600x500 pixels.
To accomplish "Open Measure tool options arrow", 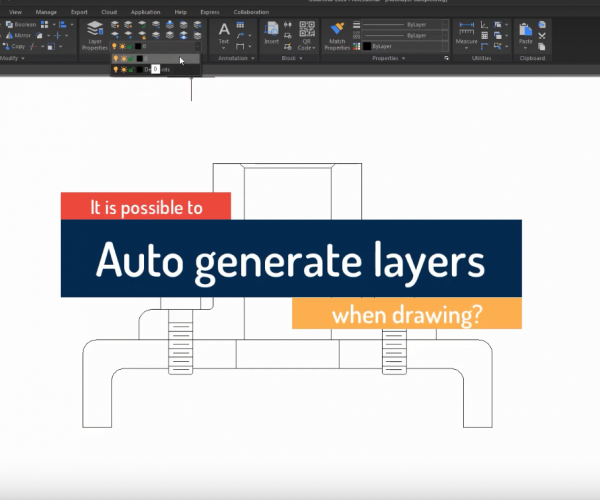I will click(x=466, y=48).
